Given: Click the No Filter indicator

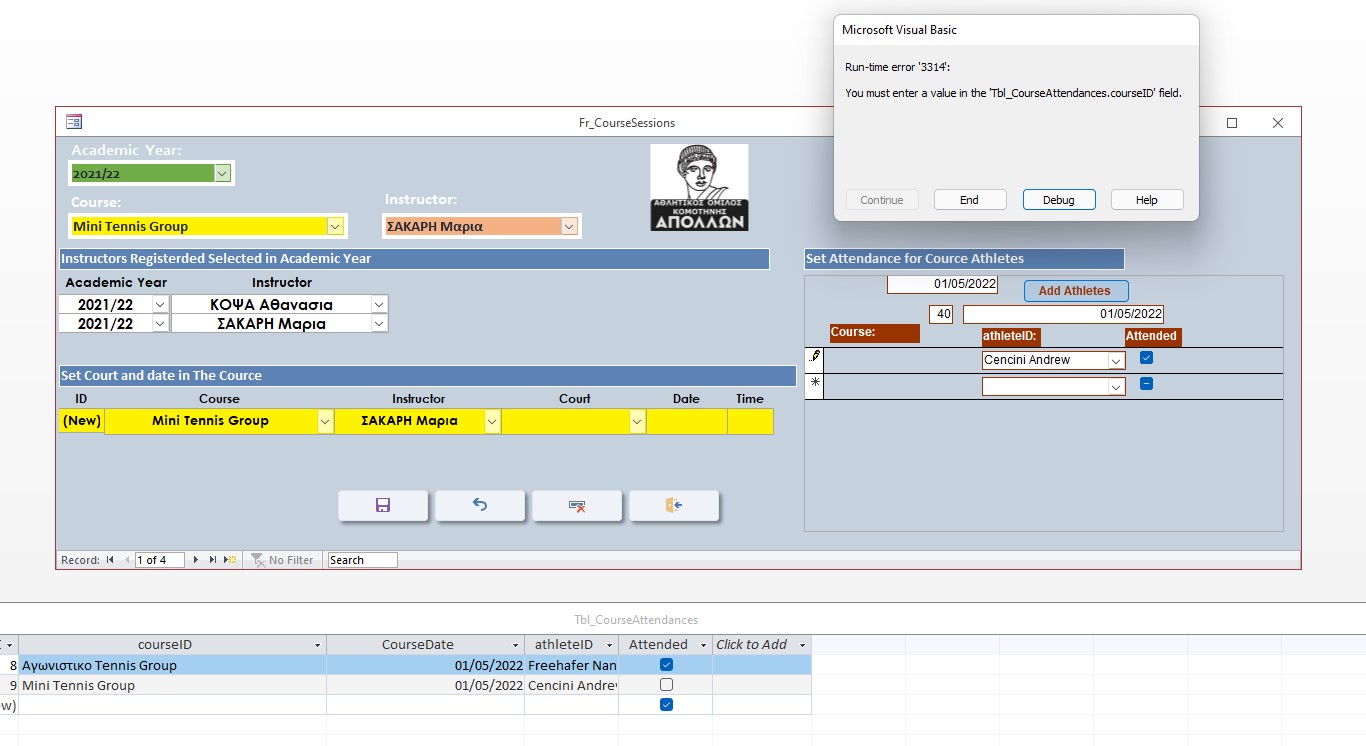Looking at the screenshot, I should [x=282, y=560].
